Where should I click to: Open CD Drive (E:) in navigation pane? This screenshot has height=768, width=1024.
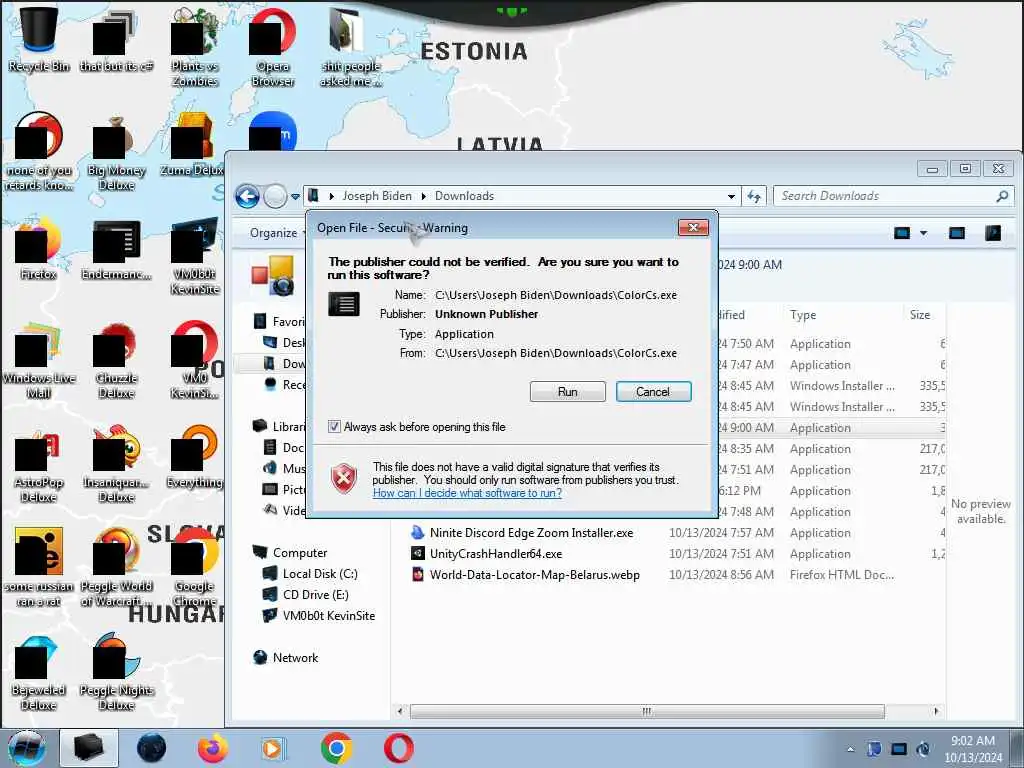tap(315, 594)
